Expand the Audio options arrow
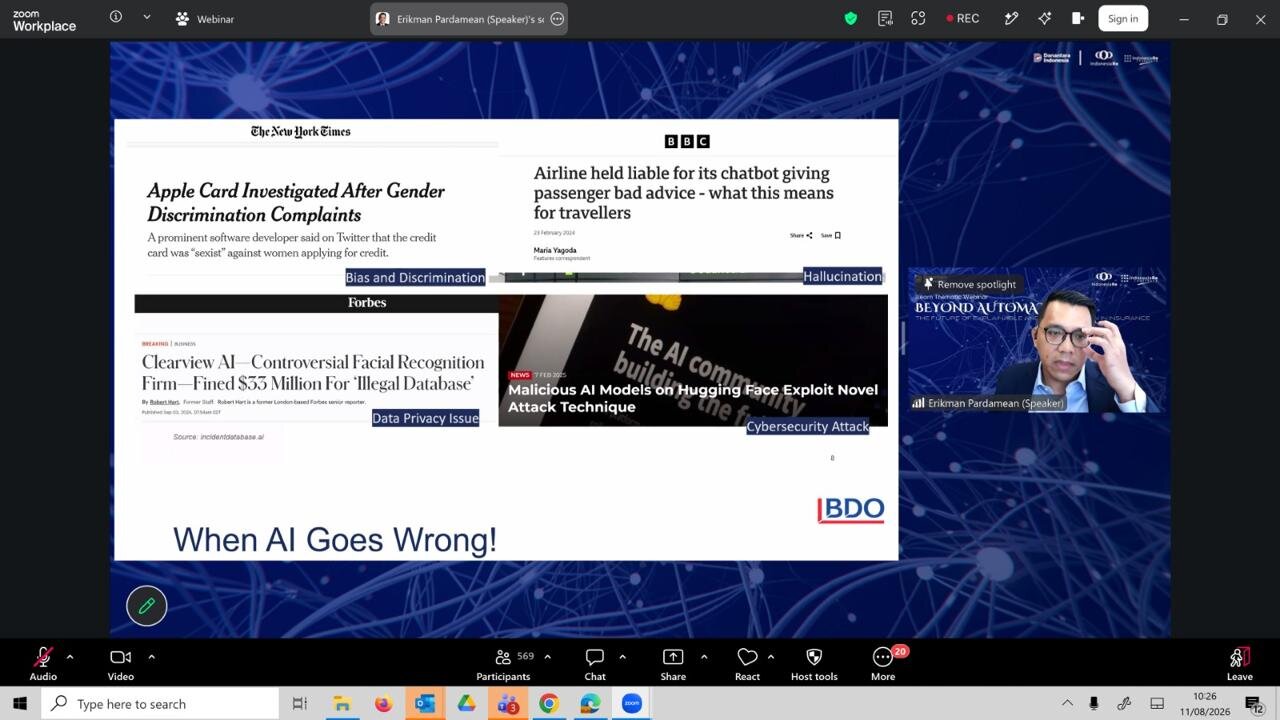The image size is (1280, 720). [70, 657]
